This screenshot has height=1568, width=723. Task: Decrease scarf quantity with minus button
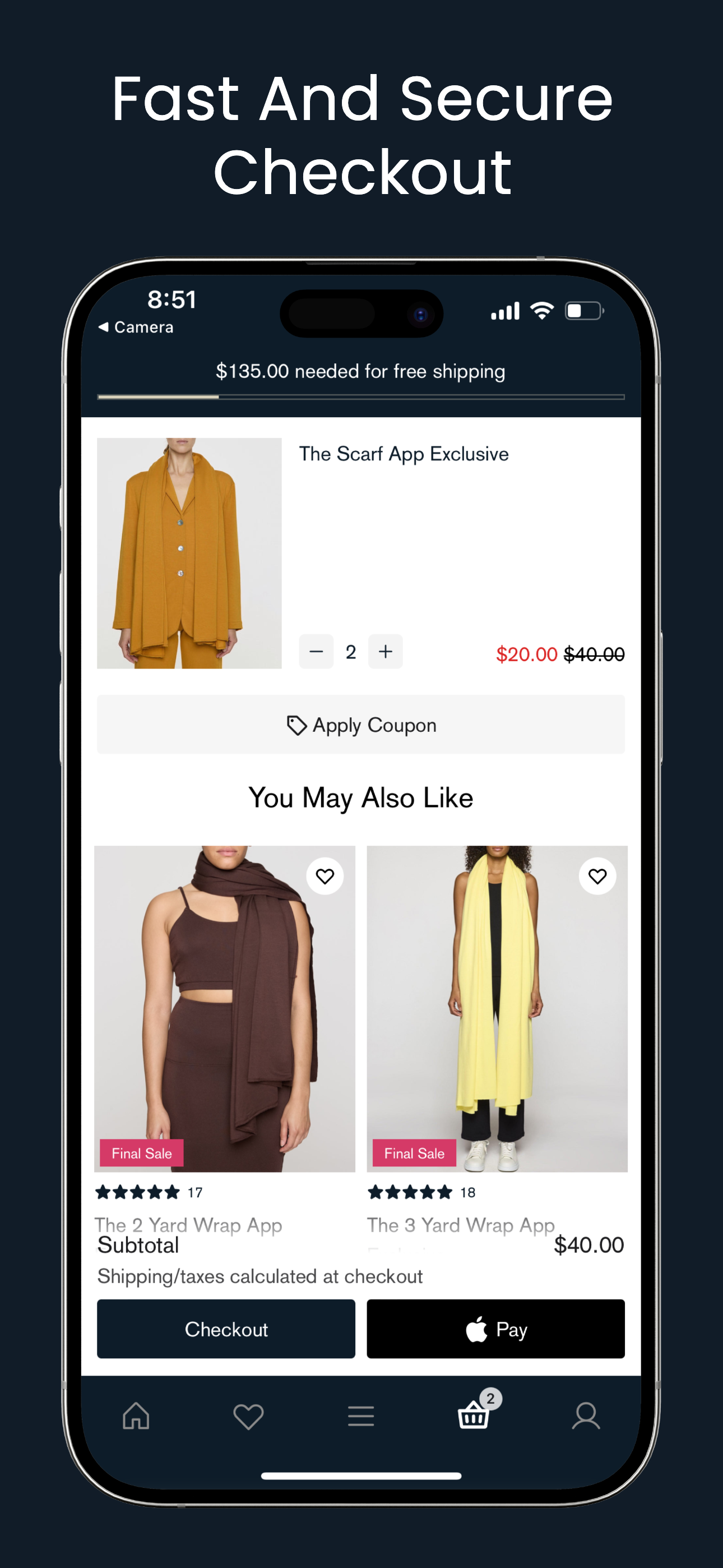[x=316, y=651]
